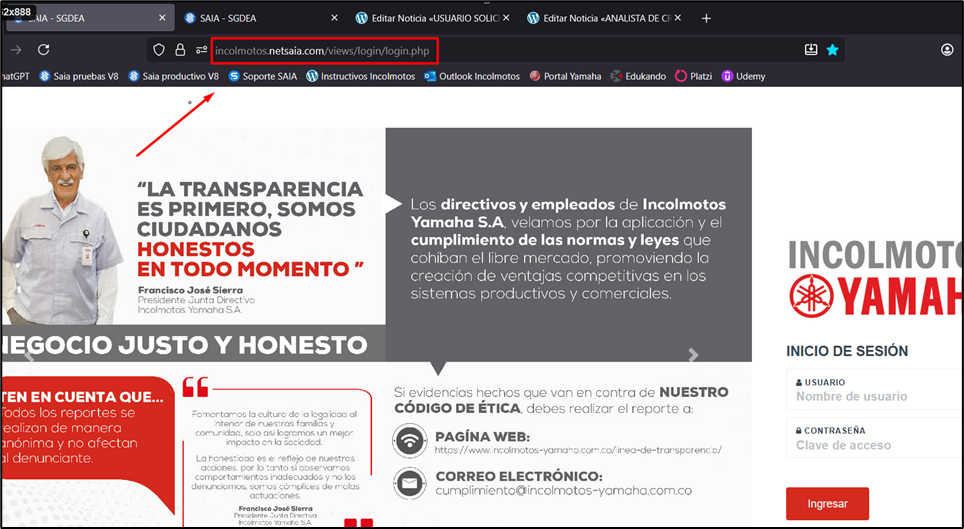
Task: Click the blue bookmark star icon
Action: (832, 50)
